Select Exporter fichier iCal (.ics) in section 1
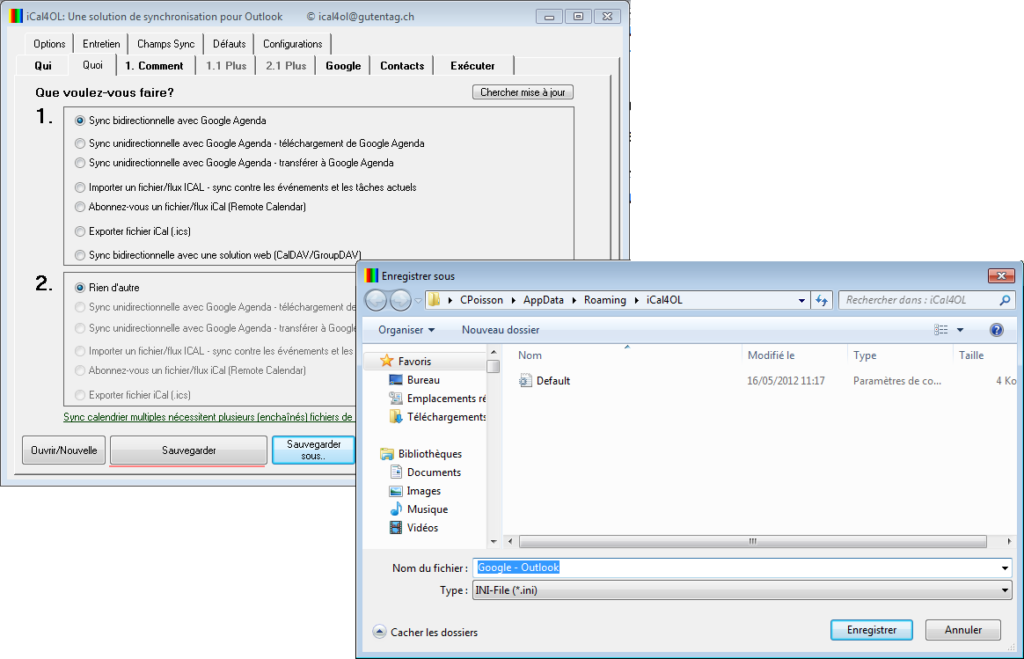 [x=80, y=231]
